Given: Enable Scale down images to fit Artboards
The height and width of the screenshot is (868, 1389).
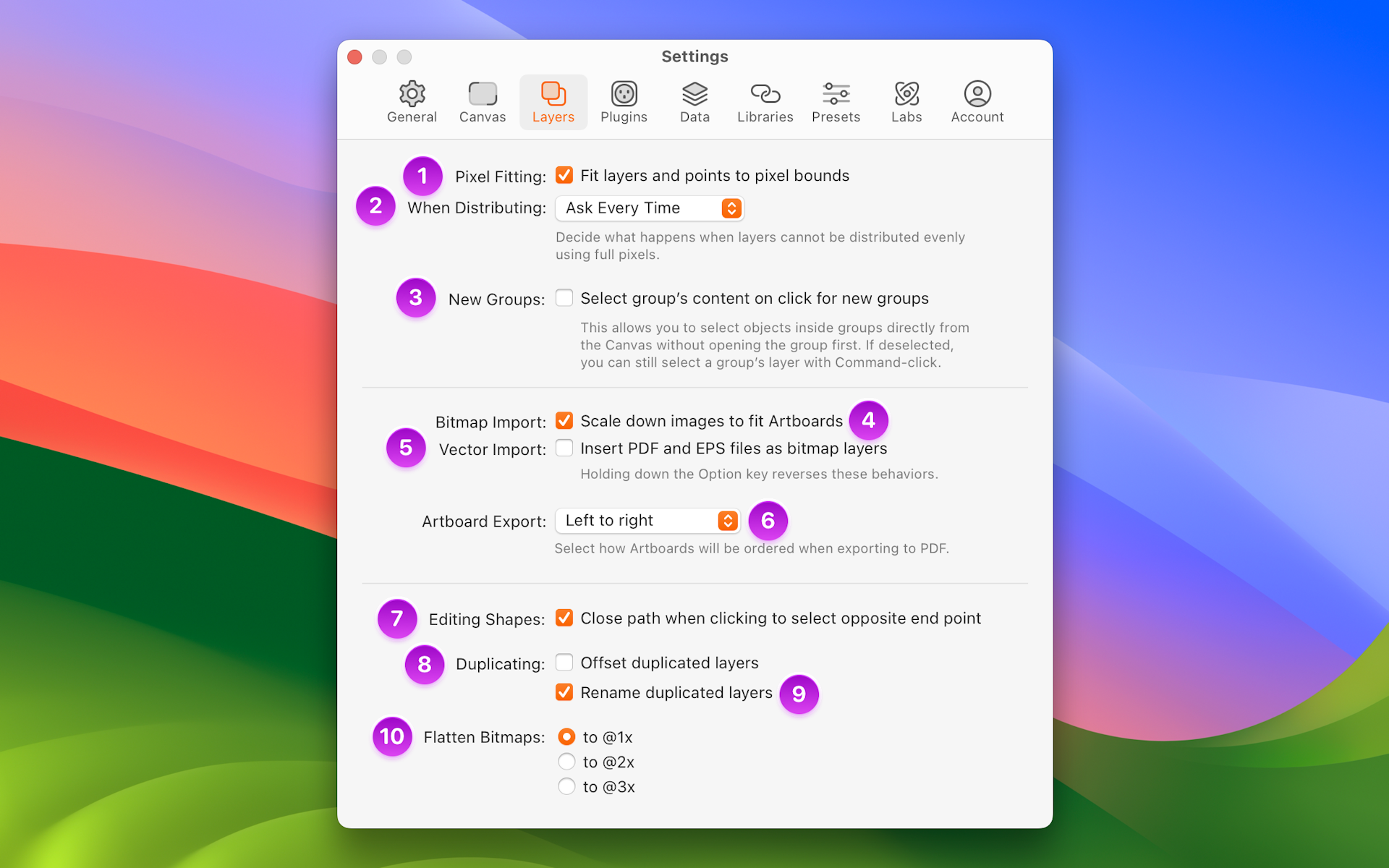Looking at the screenshot, I should click(x=563, y=420).
